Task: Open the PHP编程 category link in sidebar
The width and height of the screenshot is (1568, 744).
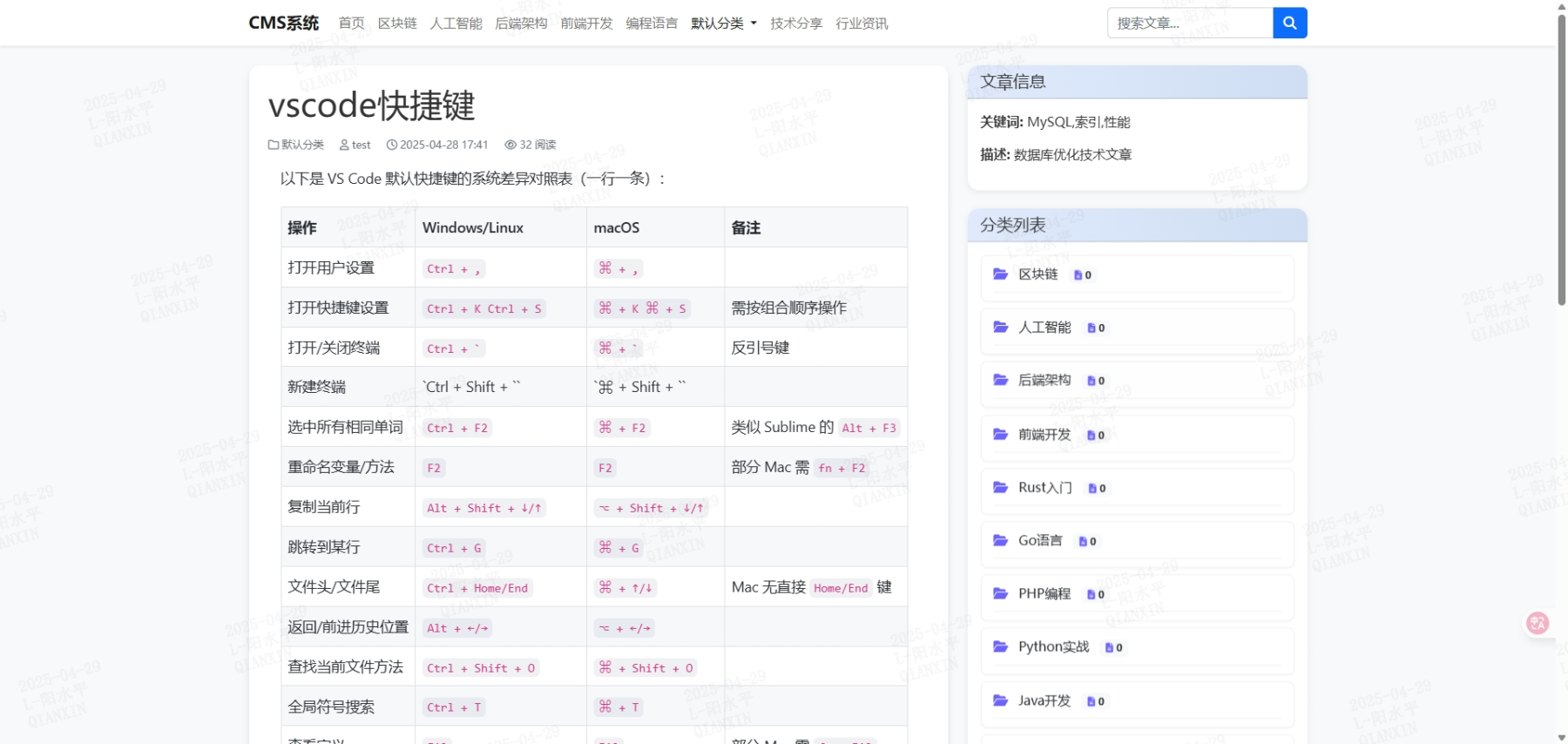Action: click(x=1044, y=594)
